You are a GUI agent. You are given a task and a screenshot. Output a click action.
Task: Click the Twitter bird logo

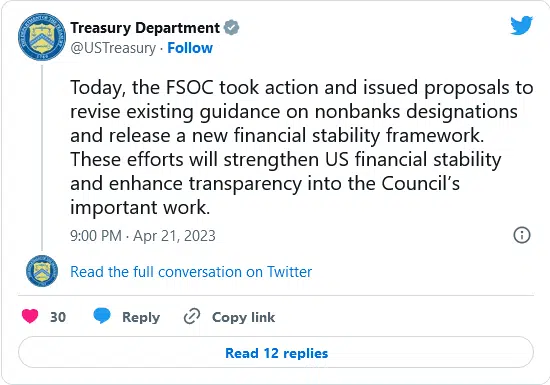pyautogui.click(x=522, y=25)
